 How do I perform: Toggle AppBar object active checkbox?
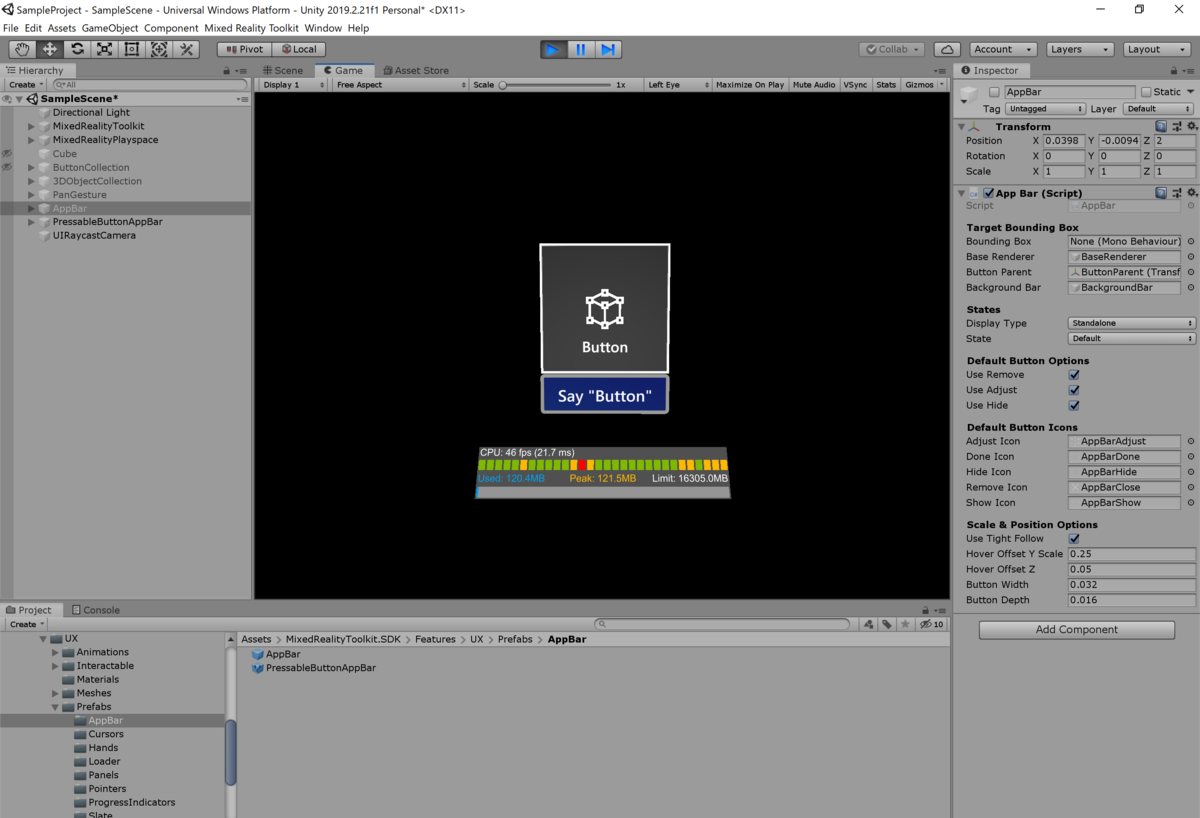[x=994, y=92]
